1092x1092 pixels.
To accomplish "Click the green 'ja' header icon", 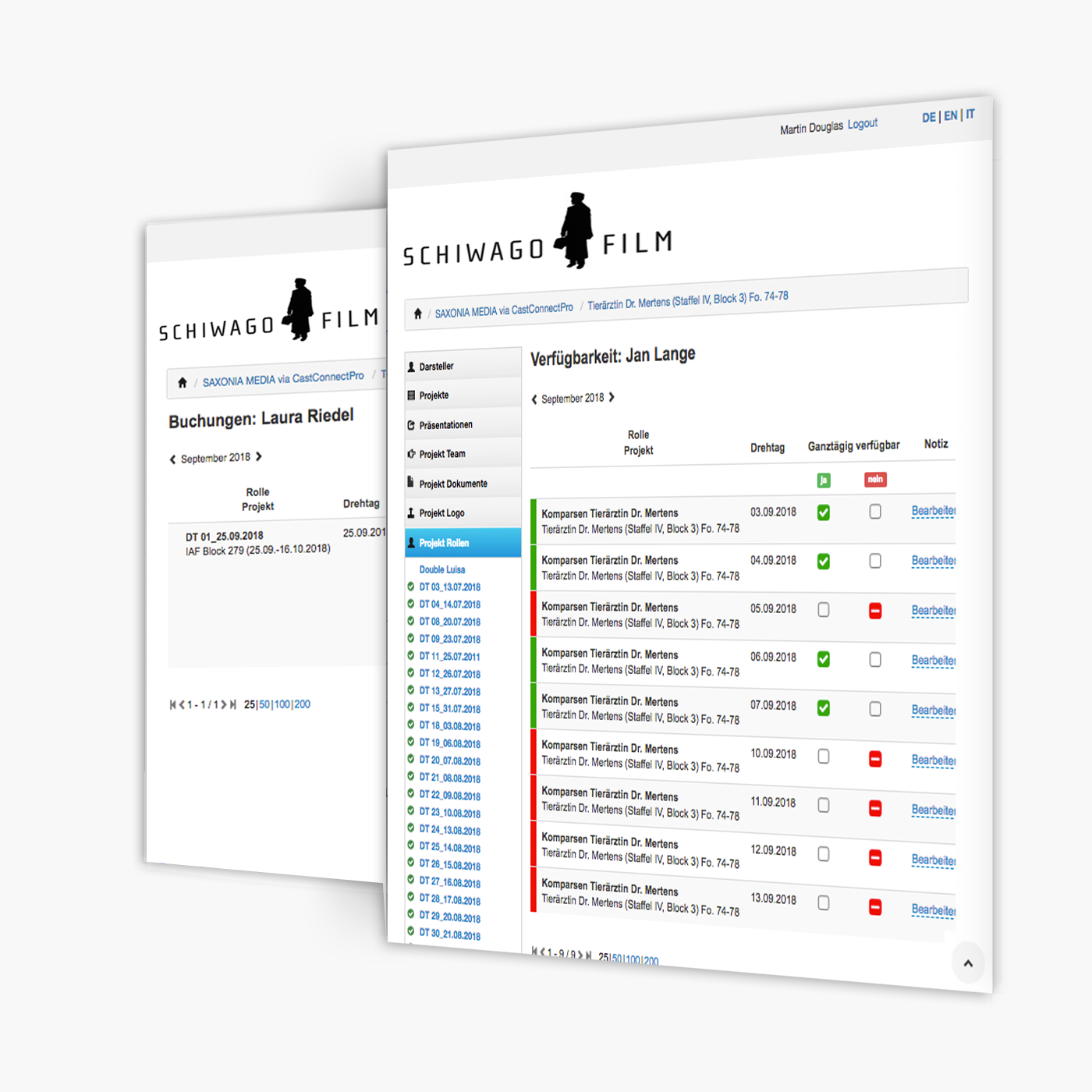I will coord(824,480).
